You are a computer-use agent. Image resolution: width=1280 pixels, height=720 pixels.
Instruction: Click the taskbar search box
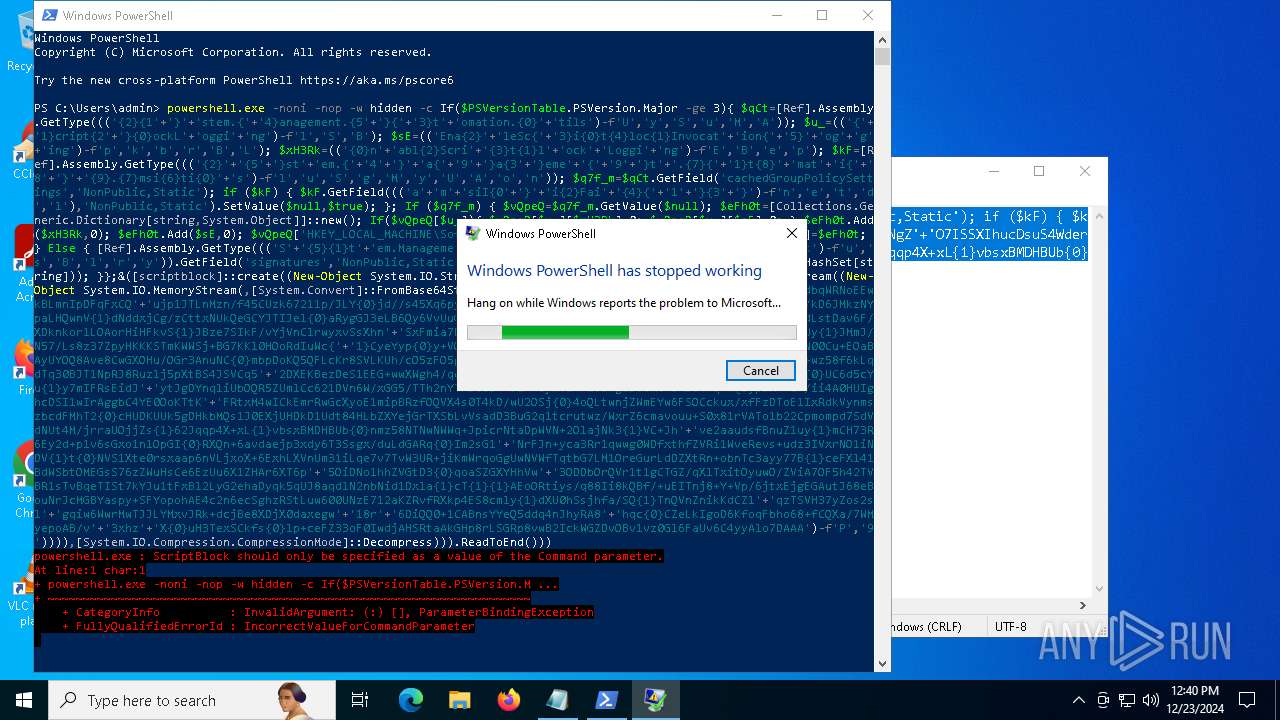192,700
